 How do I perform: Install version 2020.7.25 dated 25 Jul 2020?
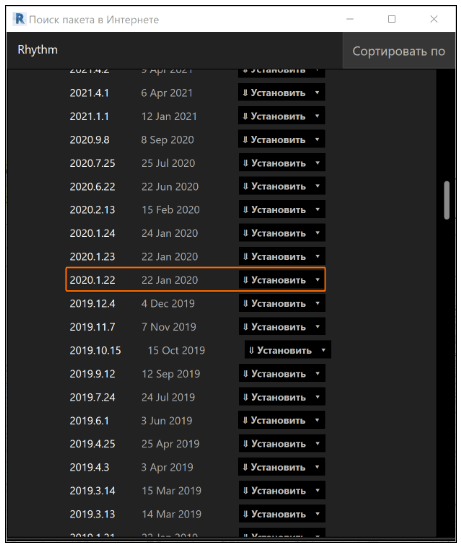tap(274, 163)
